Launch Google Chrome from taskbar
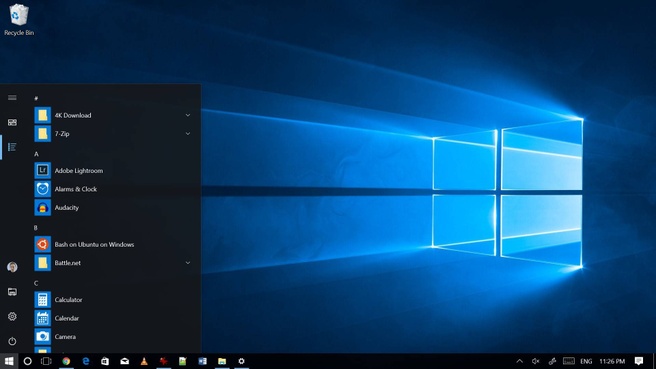Screen dimensions: 656x369 coord(66,361)
